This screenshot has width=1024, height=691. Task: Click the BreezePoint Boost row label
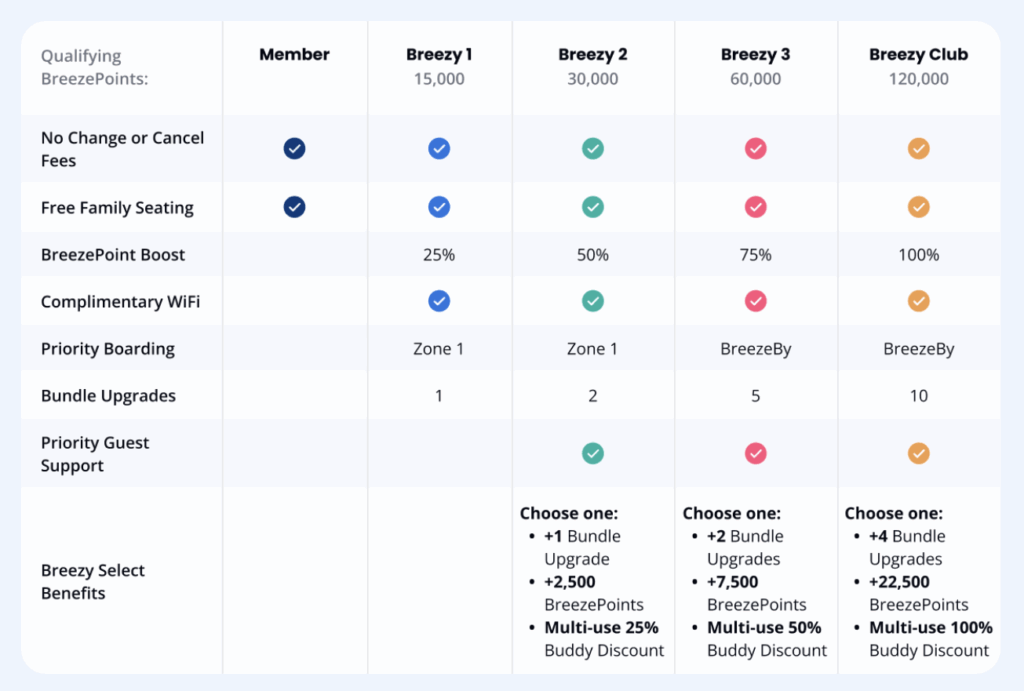click(x=113, y=255)
